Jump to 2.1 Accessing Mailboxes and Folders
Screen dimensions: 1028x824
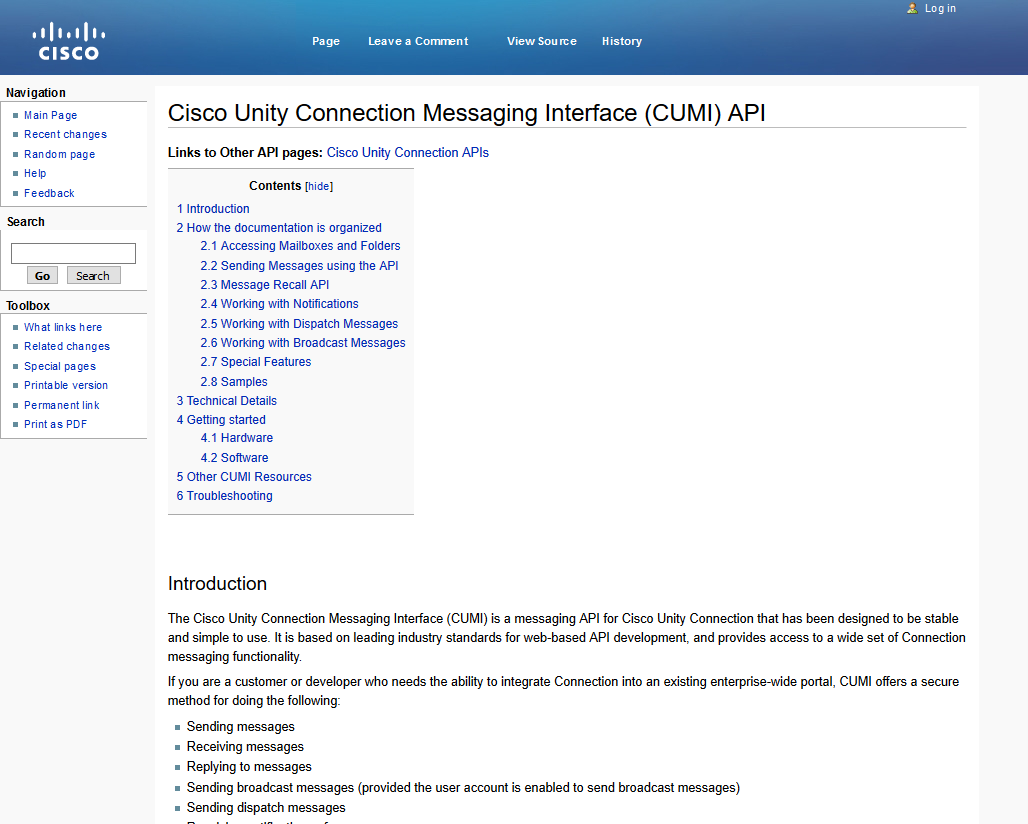click(x=300, y=246)
